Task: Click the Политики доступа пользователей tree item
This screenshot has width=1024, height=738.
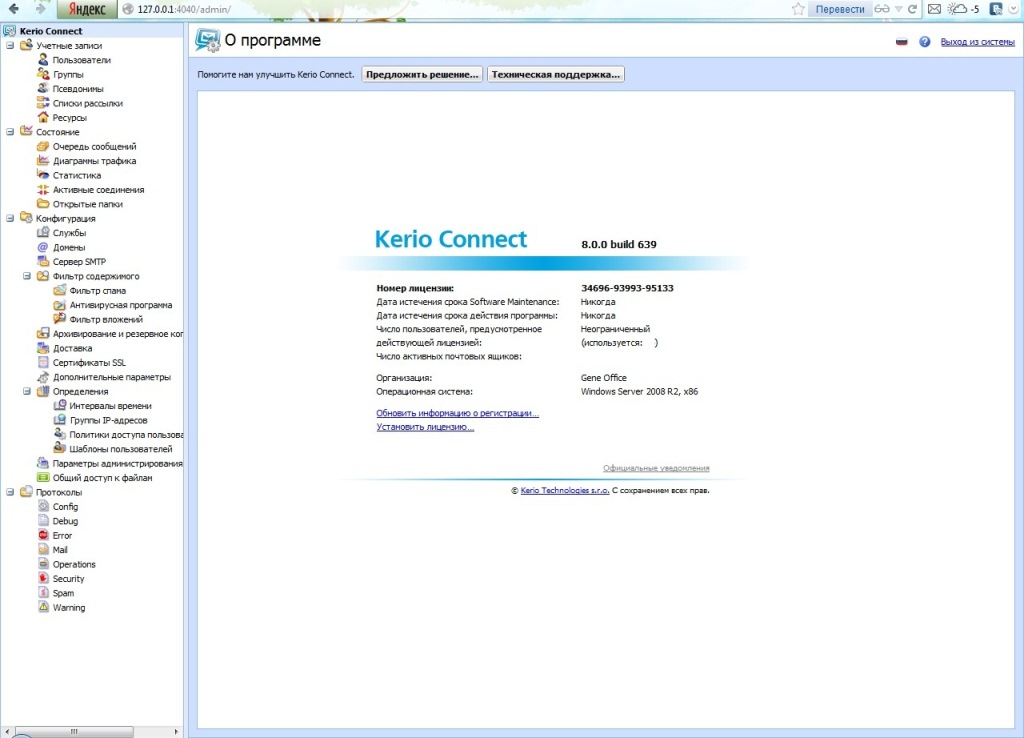Action: click(126, 434)
